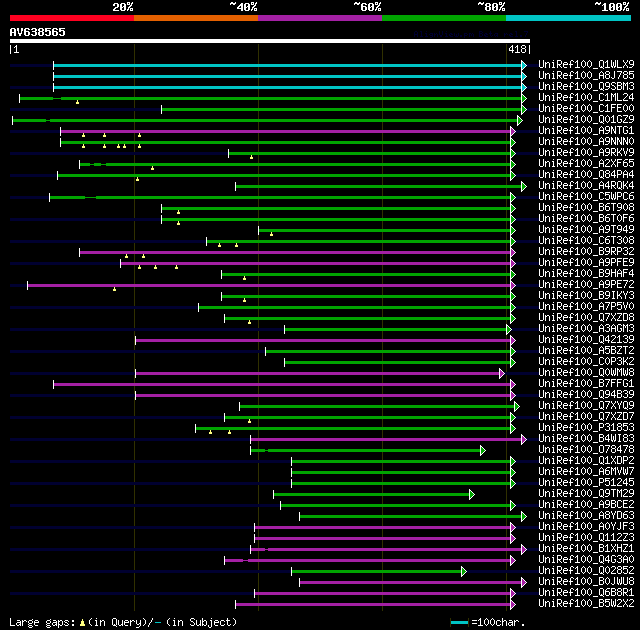Click the UniRef100_Q7XYQ9 label

tap(586, 406)
